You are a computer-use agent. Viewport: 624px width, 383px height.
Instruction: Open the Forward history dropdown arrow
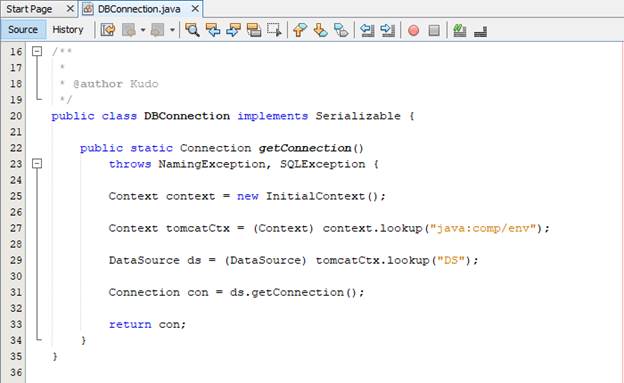click(172, 30)
